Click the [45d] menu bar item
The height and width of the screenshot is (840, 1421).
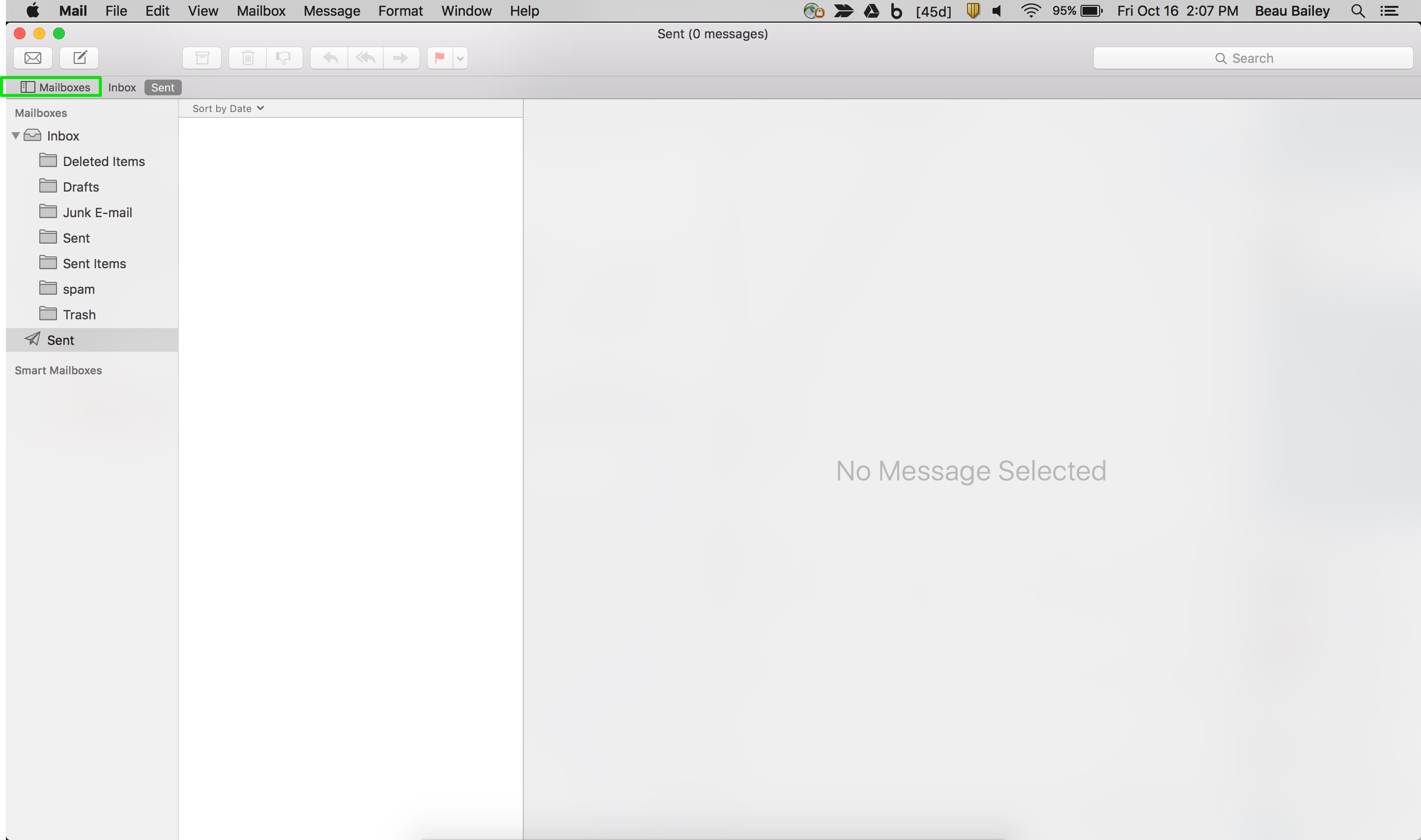[934, 11]
